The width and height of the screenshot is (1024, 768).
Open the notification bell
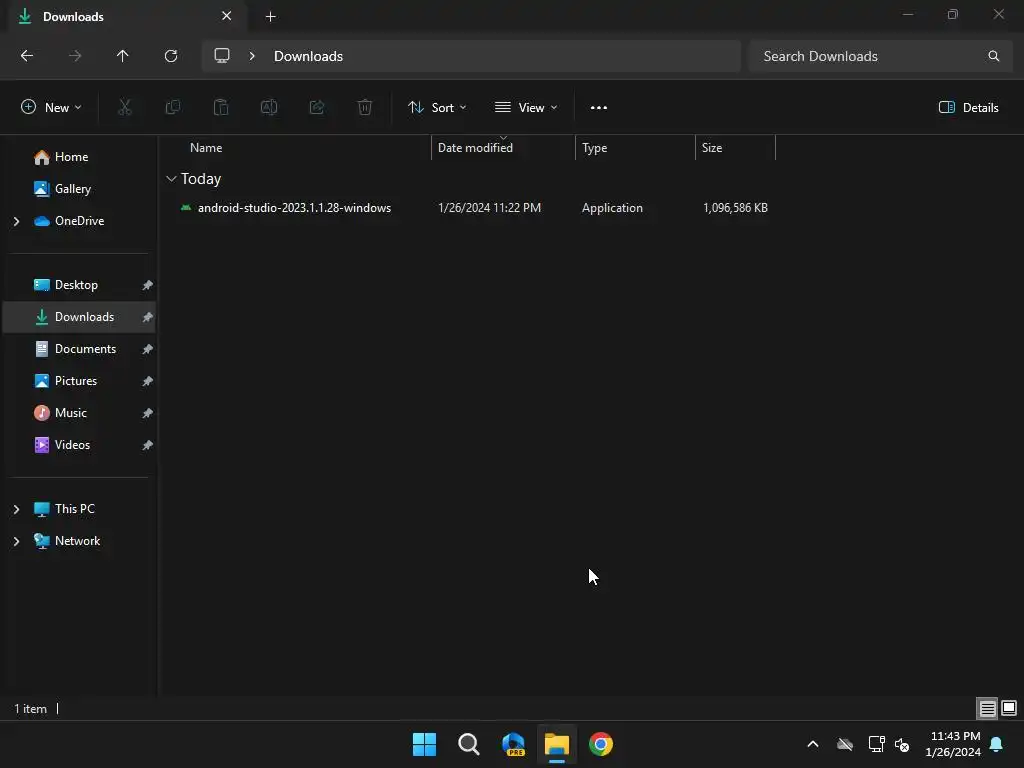tap(997, 744)
